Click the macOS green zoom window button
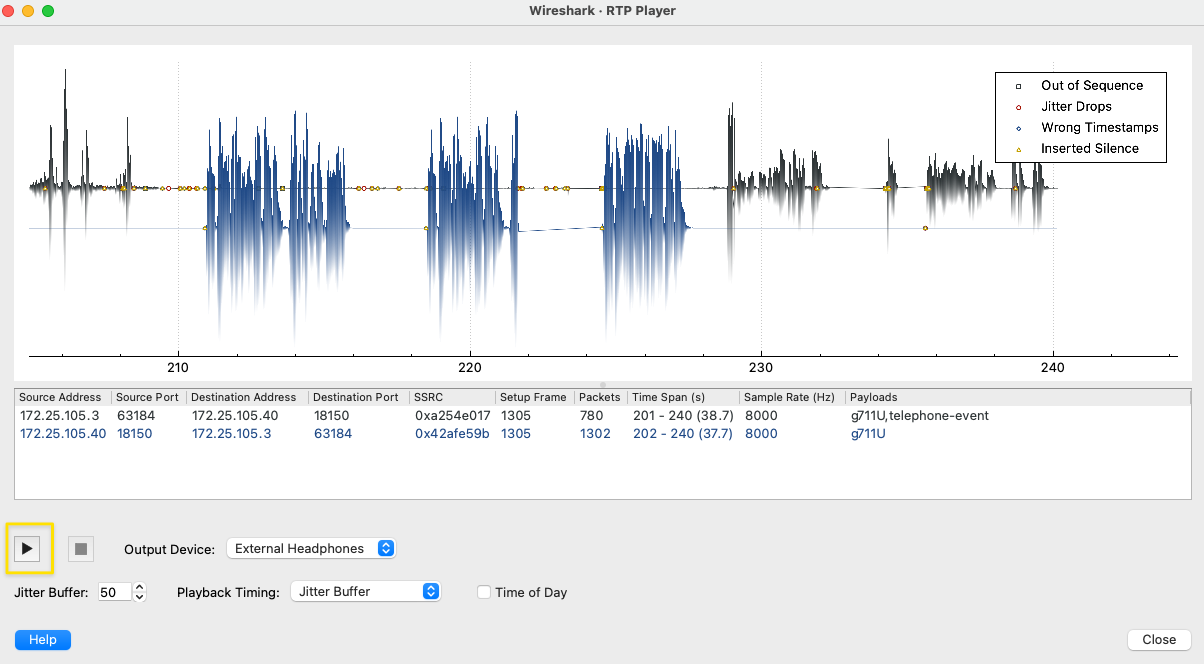 pos(48,11)
